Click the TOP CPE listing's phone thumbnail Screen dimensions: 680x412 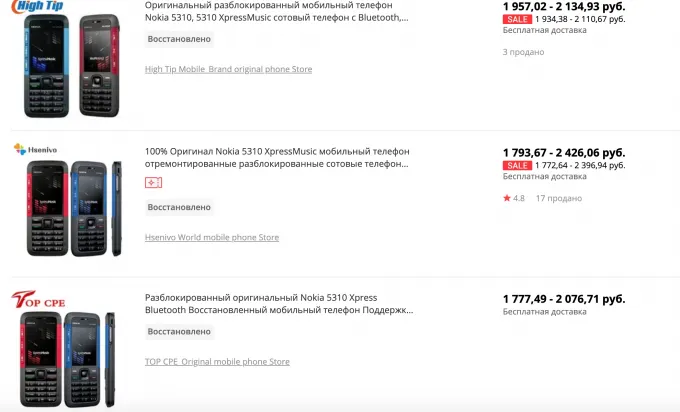tap(66, 355)
